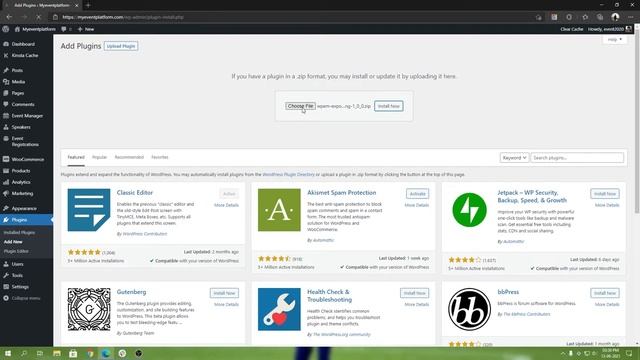This screenshot has width=640, height=360.
Task: Click the Upload Plugin button
Action: (x=121, y=46)
